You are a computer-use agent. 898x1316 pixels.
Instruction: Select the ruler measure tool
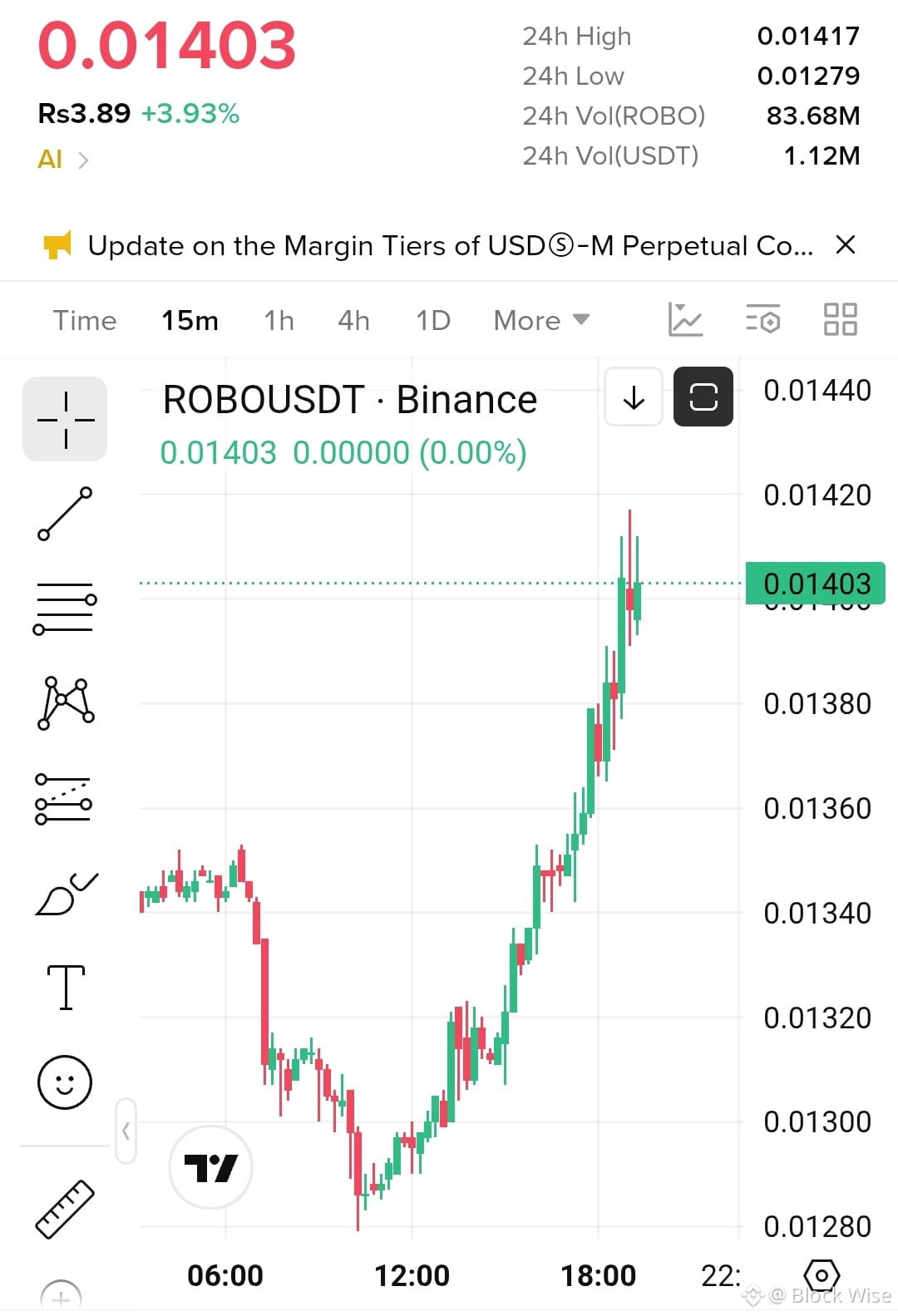point(65,1210)
